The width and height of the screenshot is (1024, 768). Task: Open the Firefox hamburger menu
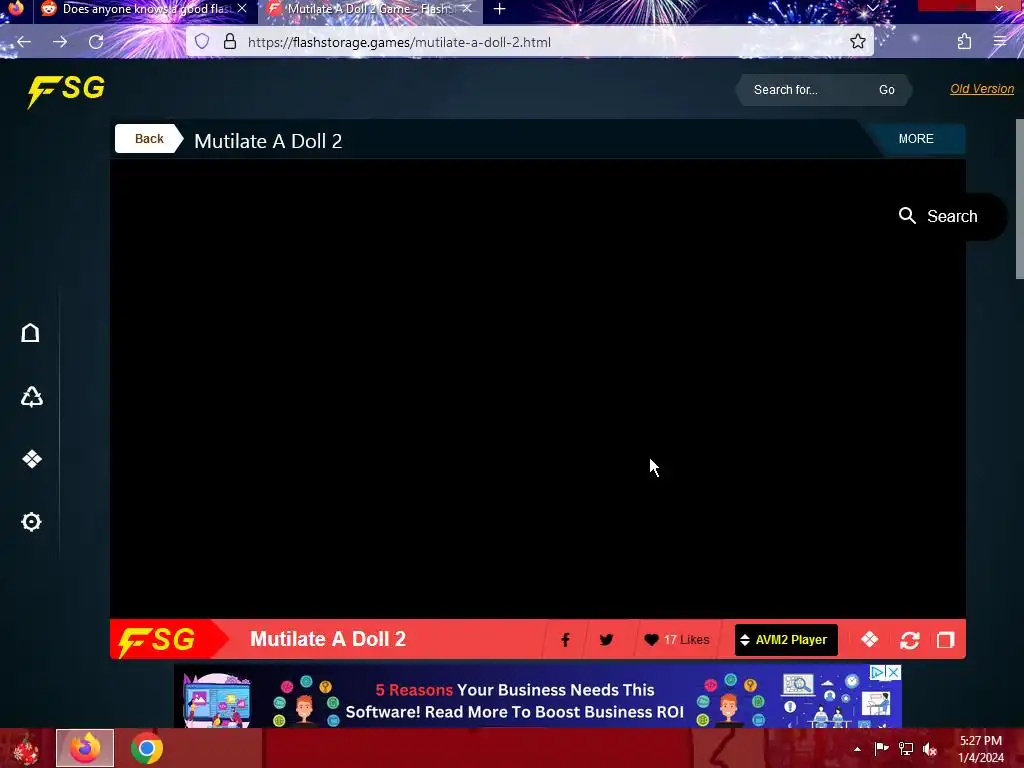[1000, 42]
